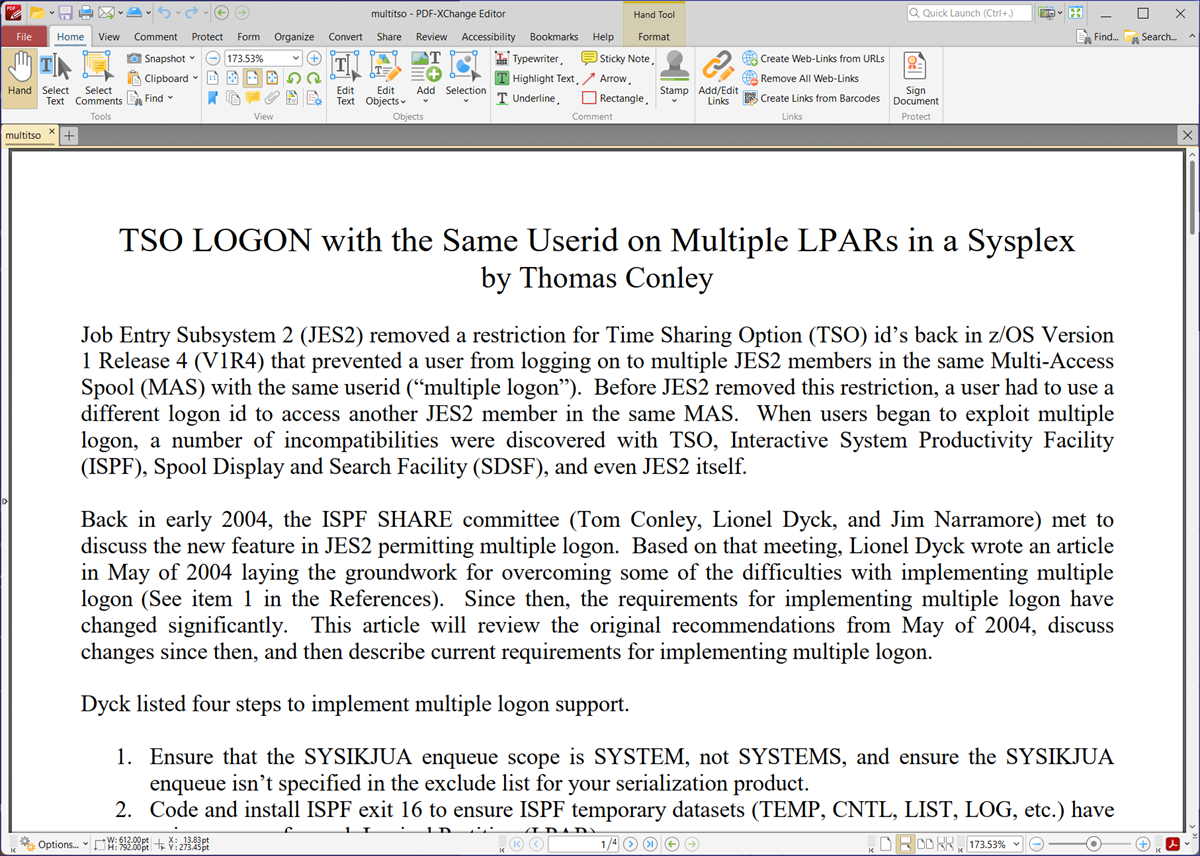Choose the Highlight Text tool
1200x856 pixels.
(537, 78)
